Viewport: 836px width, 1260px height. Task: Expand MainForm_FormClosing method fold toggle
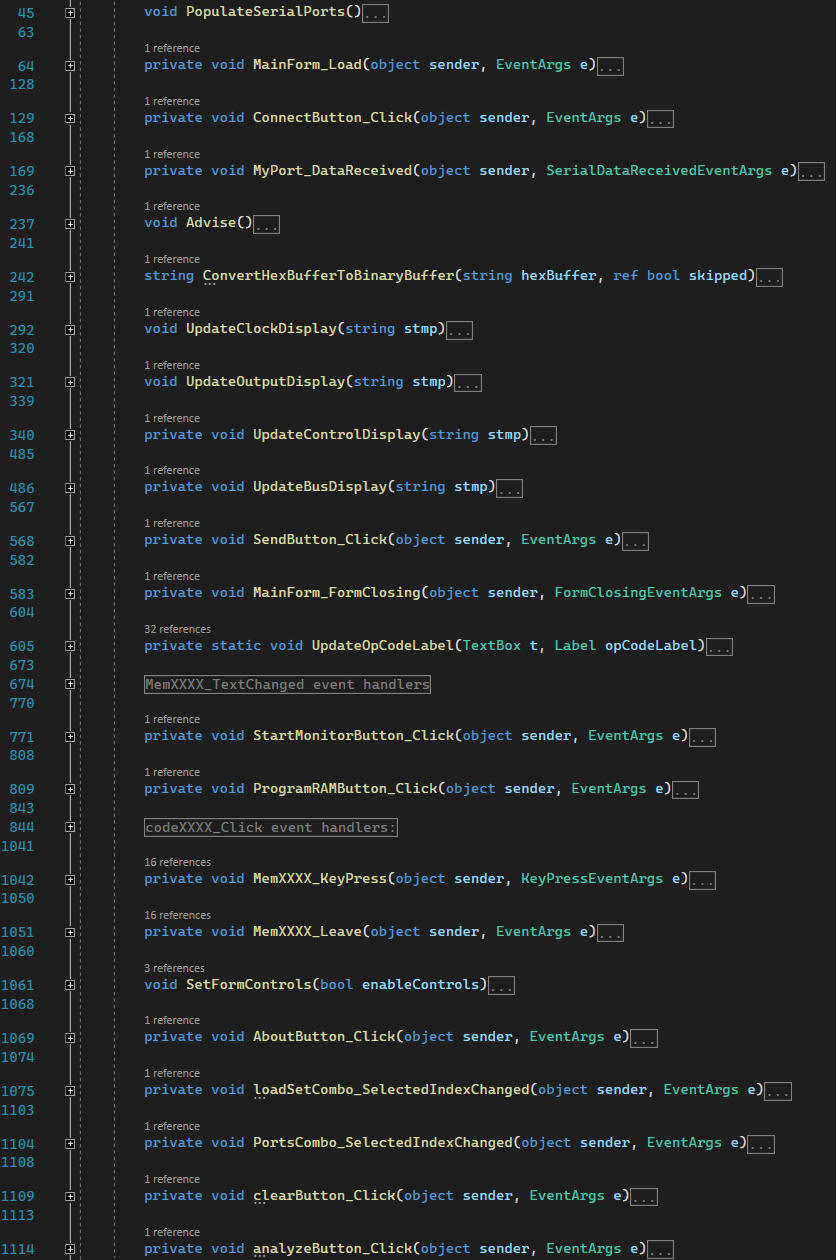[70, 594]
